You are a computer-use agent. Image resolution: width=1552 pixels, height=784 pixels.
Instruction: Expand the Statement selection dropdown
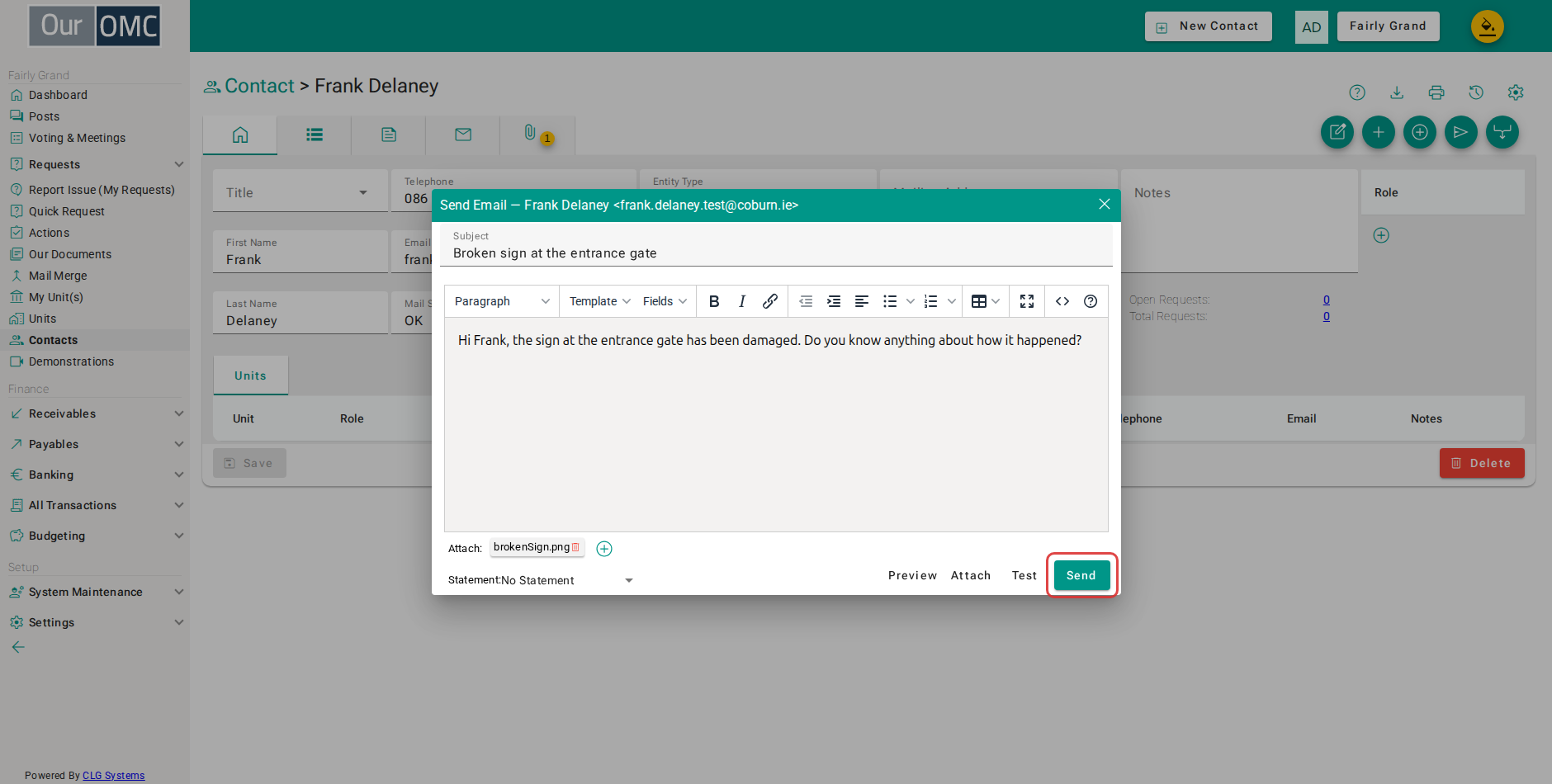[541, 580]
